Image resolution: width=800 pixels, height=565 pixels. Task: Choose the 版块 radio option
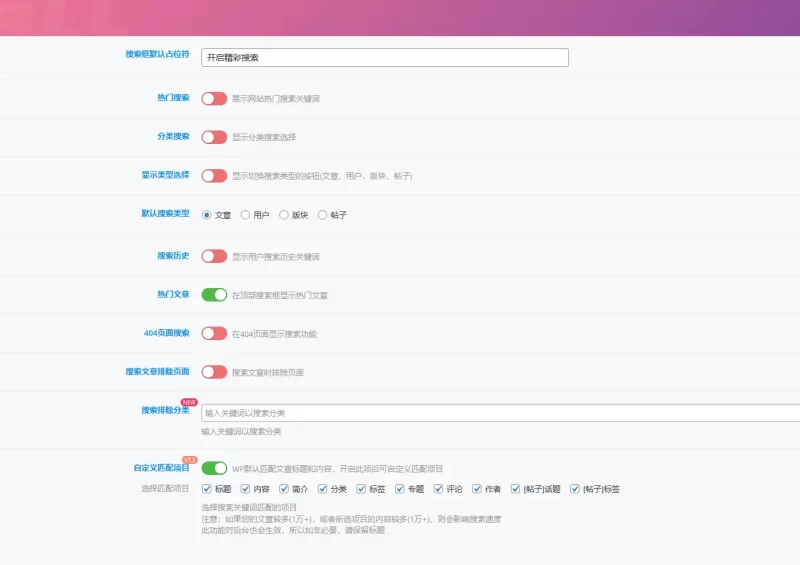[x=284, y=215]
